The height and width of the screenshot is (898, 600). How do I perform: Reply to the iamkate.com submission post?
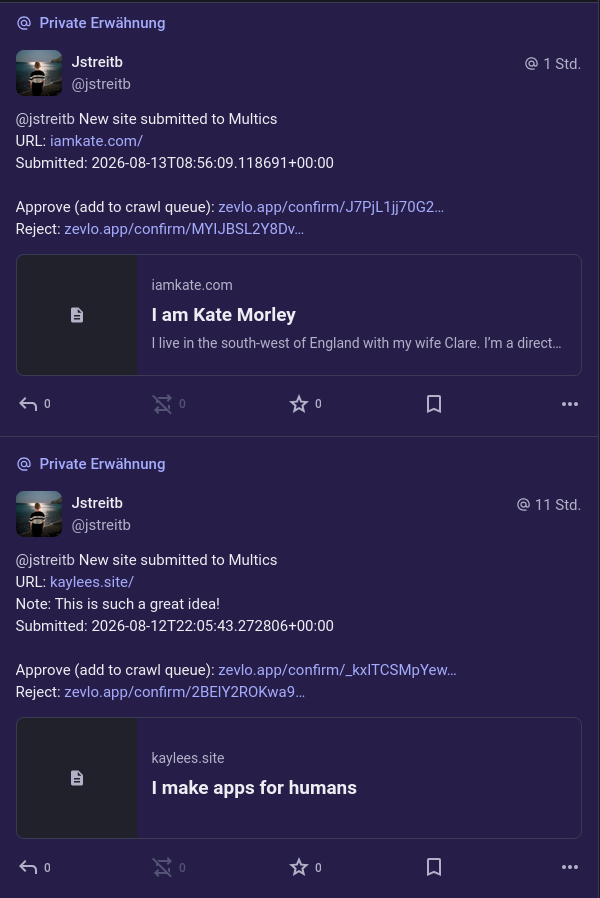(x=28, y=404)
